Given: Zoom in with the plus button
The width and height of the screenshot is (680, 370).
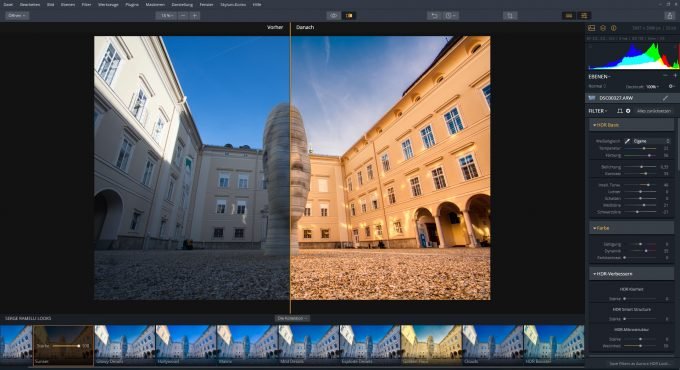Looking at the screenshot, I should [x=195, y=16].
